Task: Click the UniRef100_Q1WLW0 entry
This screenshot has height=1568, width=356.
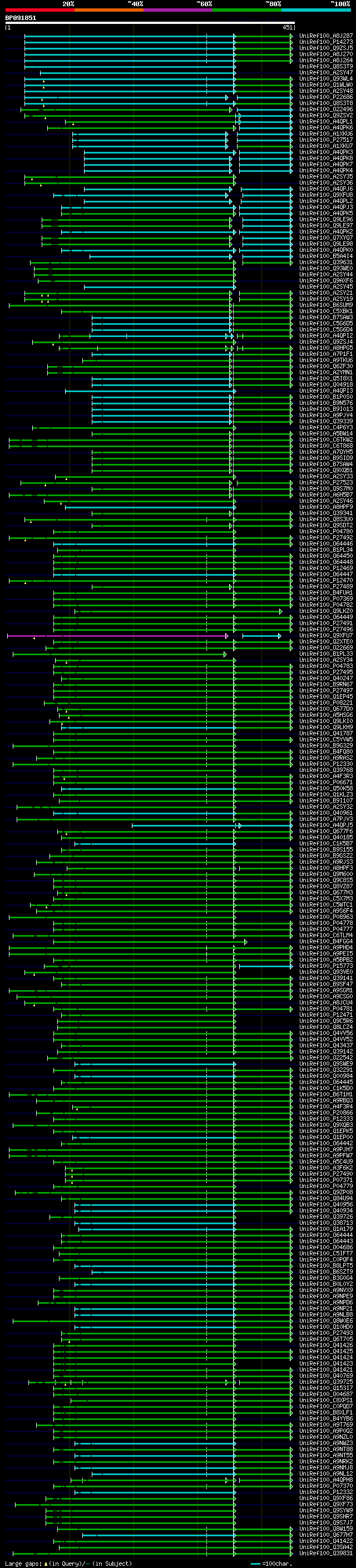Action: [326, 85]
